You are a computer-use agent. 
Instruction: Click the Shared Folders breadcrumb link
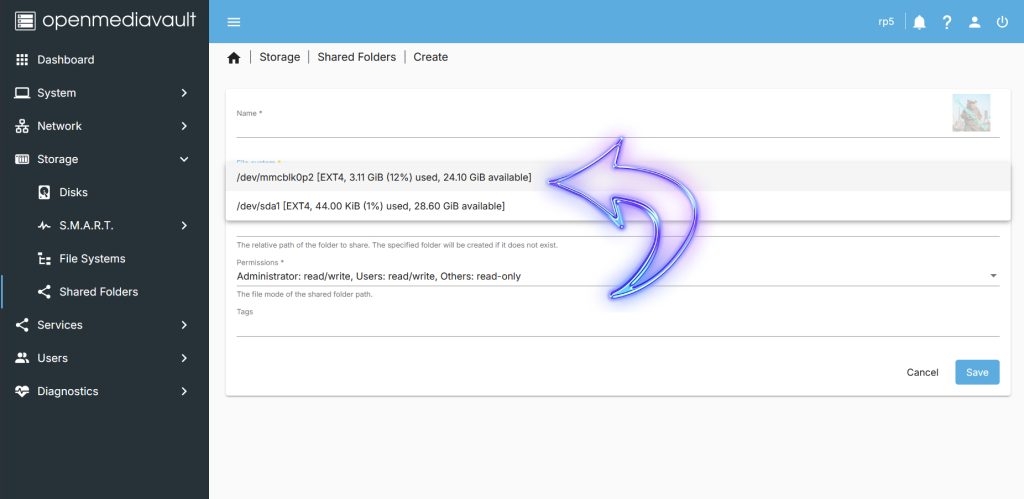[x=356, y=57]
